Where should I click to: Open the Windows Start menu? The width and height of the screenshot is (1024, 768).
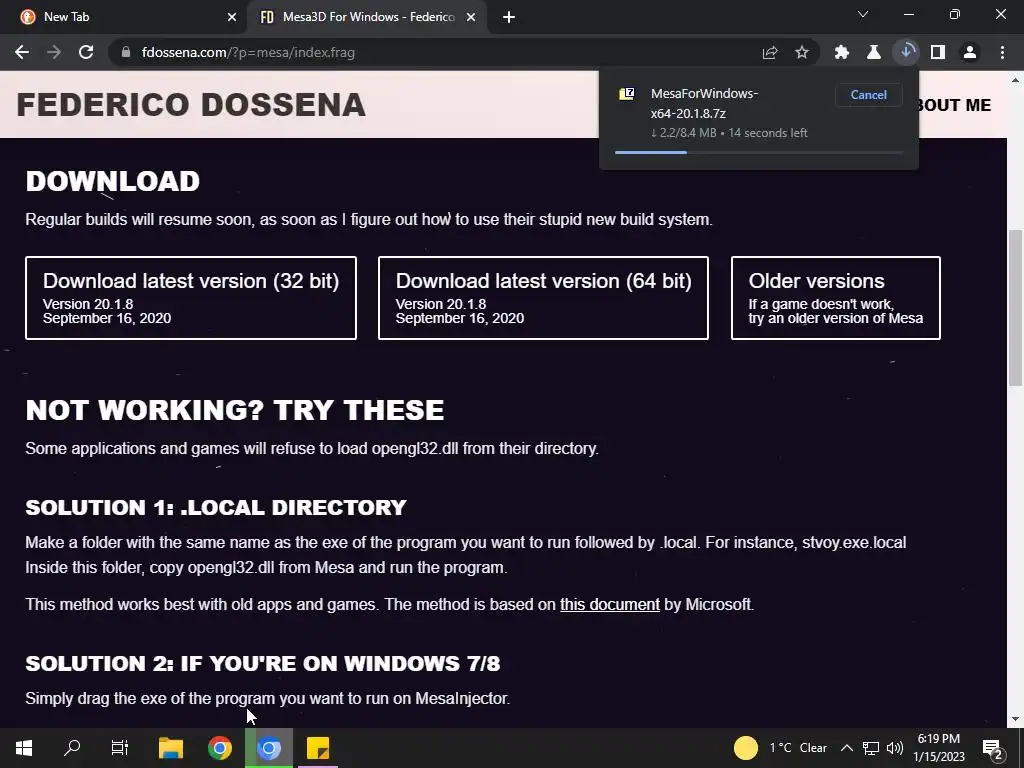pos(24,748)
